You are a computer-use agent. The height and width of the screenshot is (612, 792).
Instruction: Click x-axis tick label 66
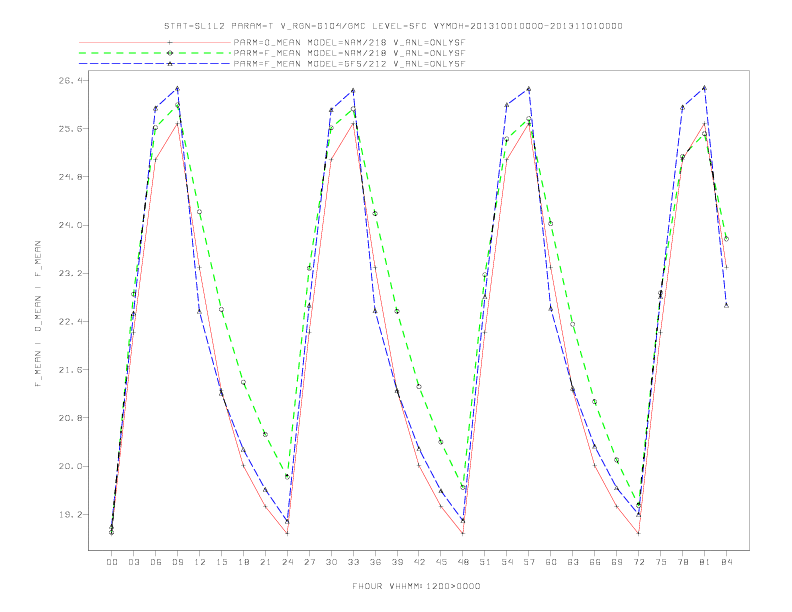(x=595, y=562)
